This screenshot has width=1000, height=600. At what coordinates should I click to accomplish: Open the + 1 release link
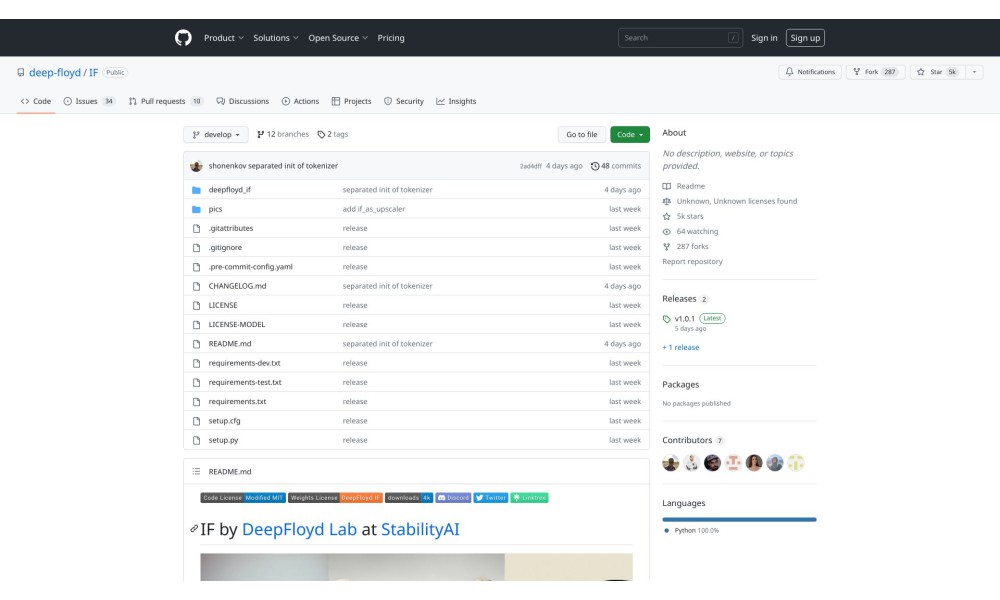(680, 348)
